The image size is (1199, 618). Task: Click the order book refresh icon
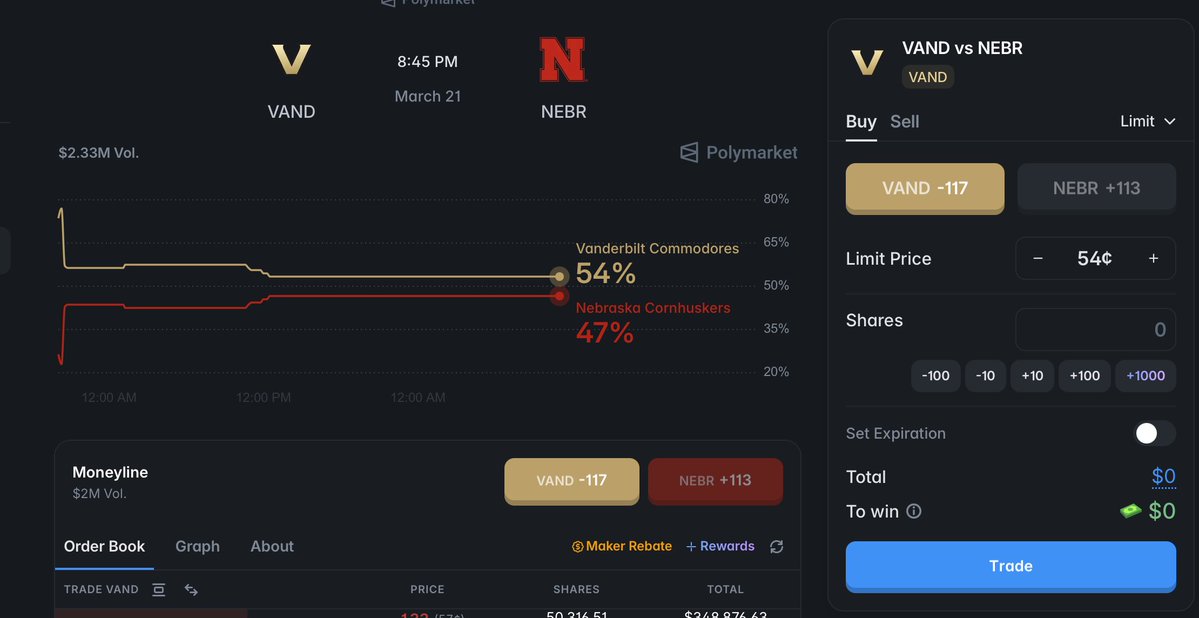[x=777, y=546]
